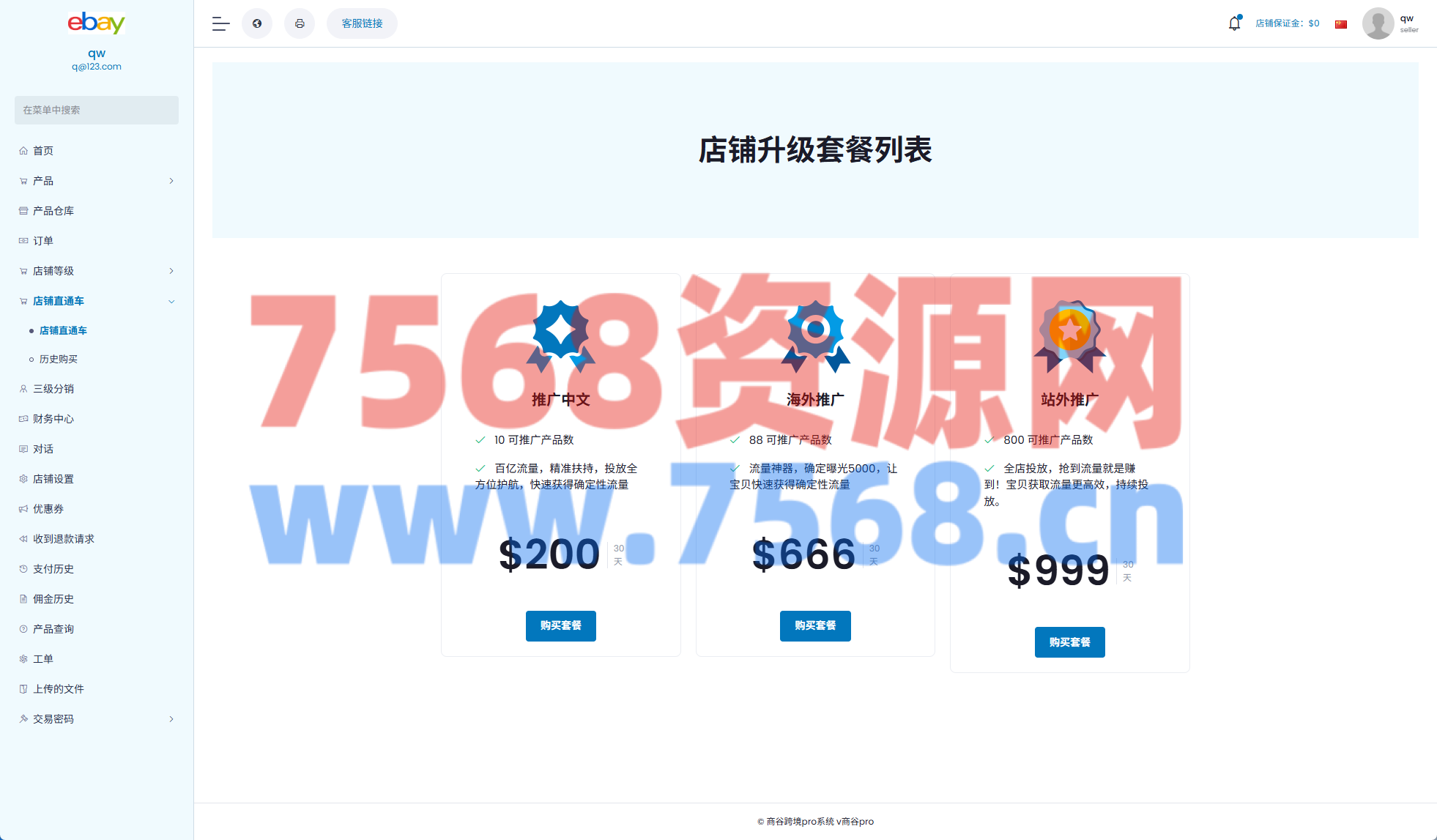This screenshot has width=1437, height=840.
Task: Click the eBay logo
Action: point(97,23)
